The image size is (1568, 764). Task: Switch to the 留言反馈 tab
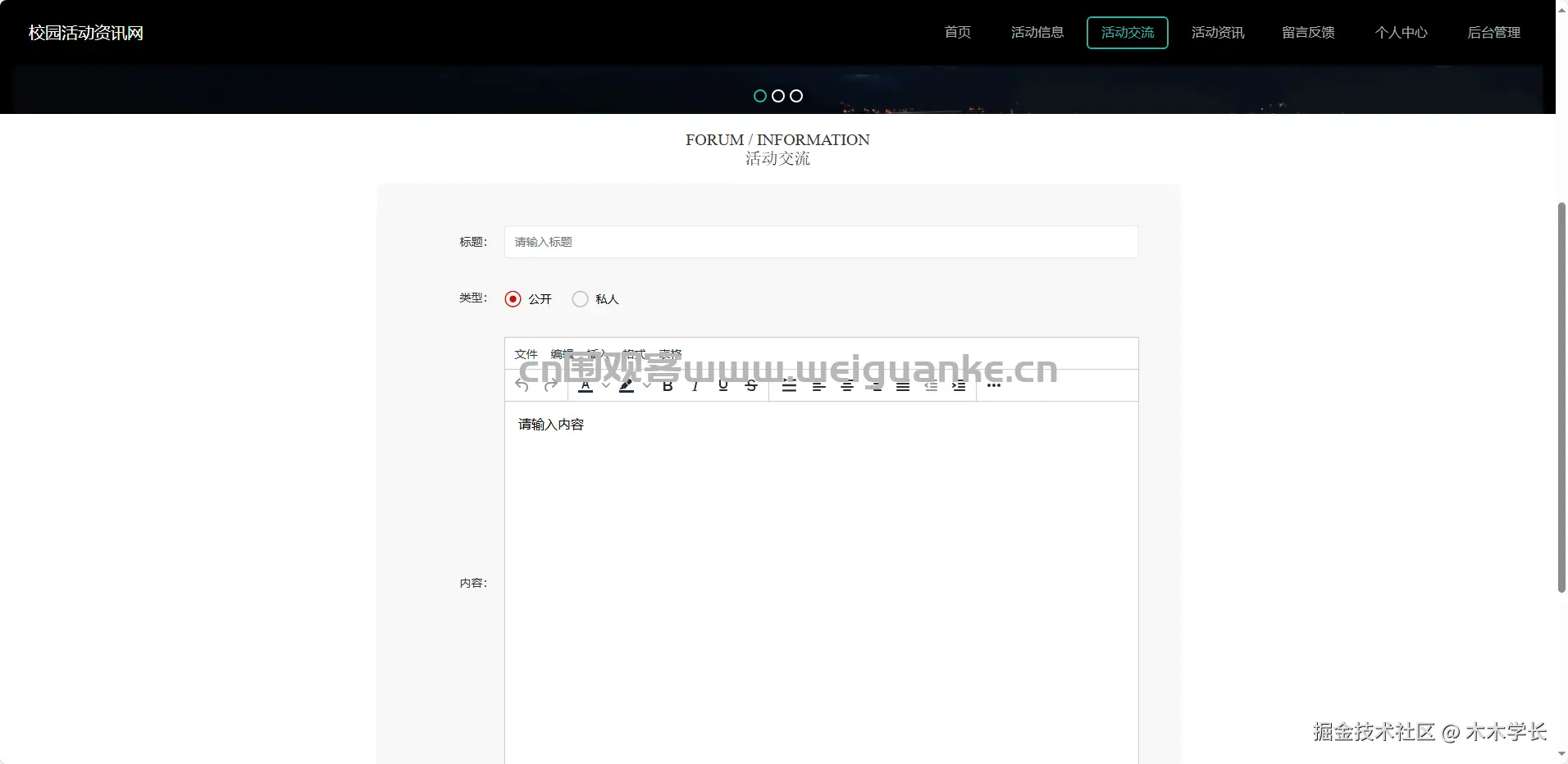click(1306, 33)
